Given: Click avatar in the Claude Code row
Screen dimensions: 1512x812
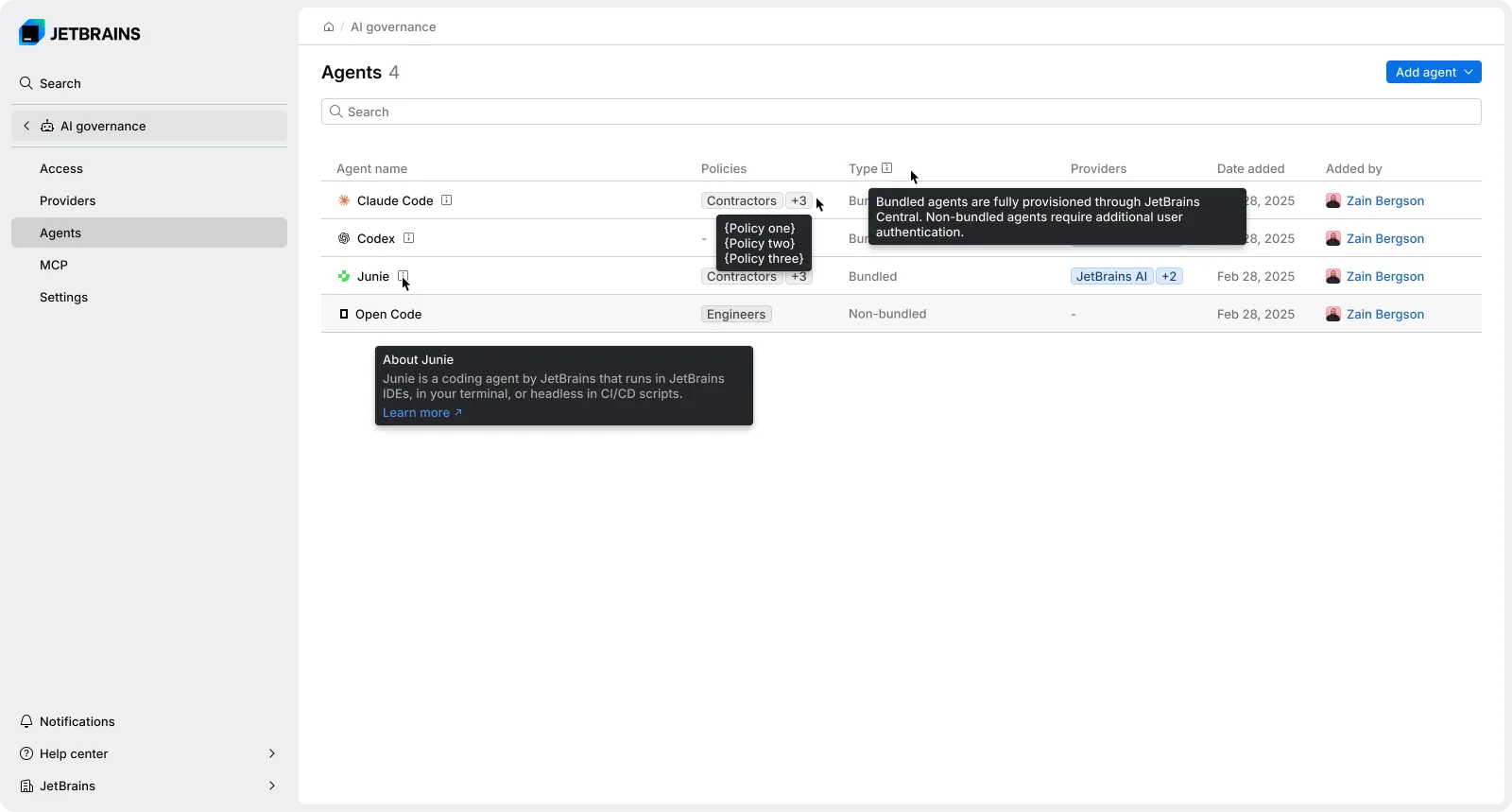Looking at the screenshot, I should point(1333,200).
